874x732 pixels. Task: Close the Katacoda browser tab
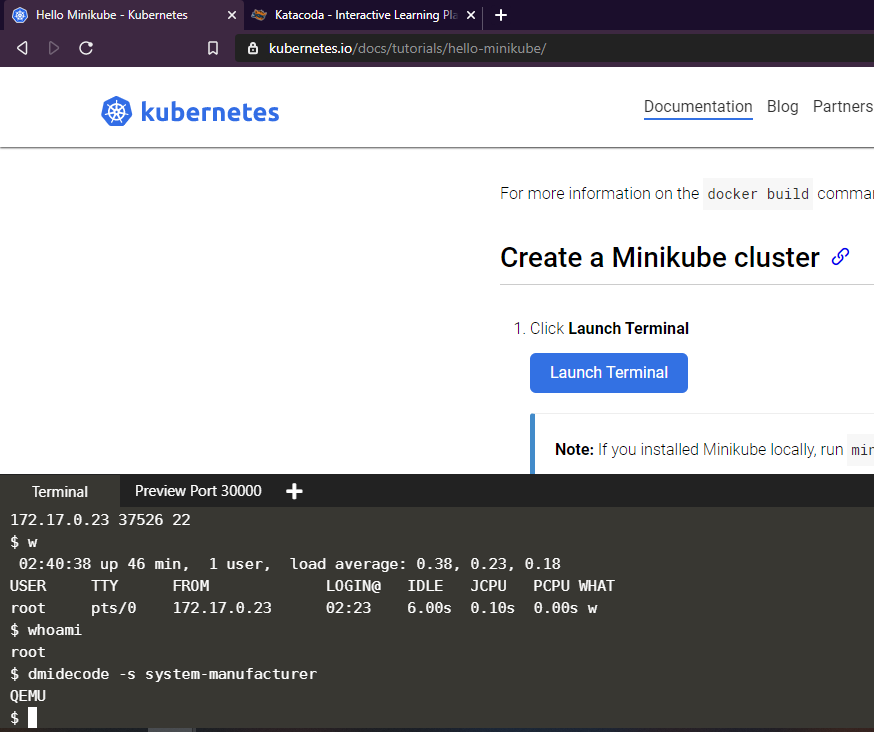coord(471,15)
